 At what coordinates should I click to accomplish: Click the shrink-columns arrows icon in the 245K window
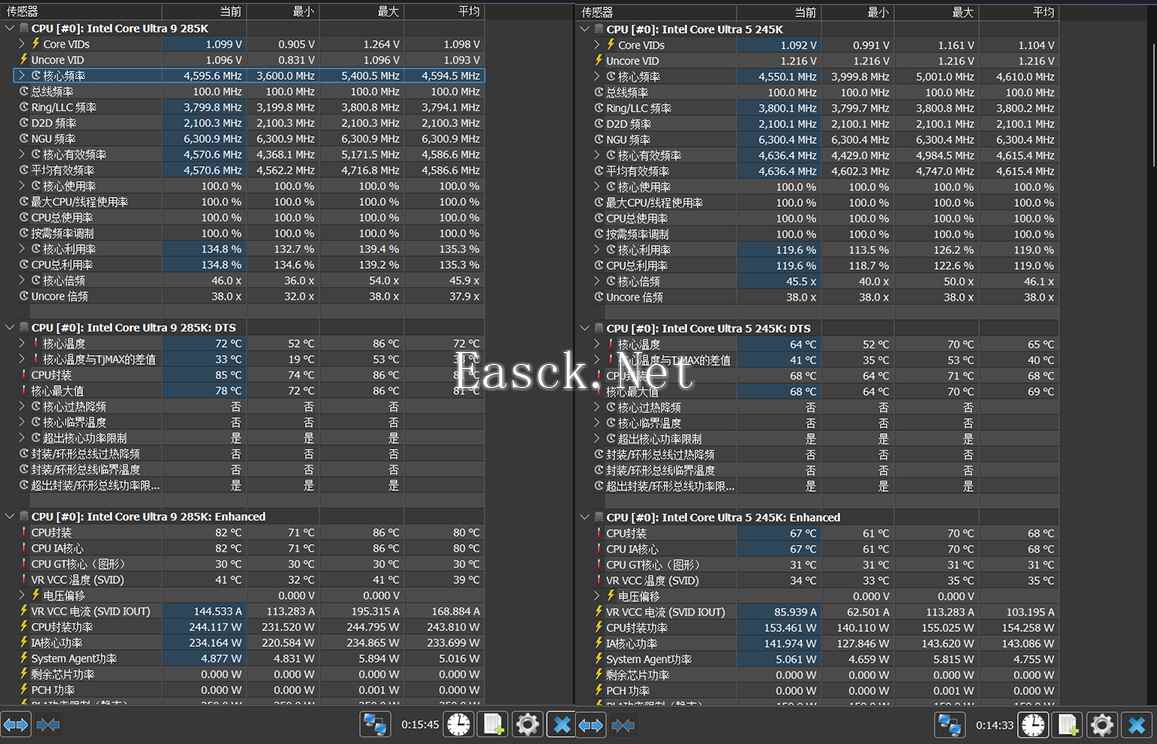click(623, 725)
